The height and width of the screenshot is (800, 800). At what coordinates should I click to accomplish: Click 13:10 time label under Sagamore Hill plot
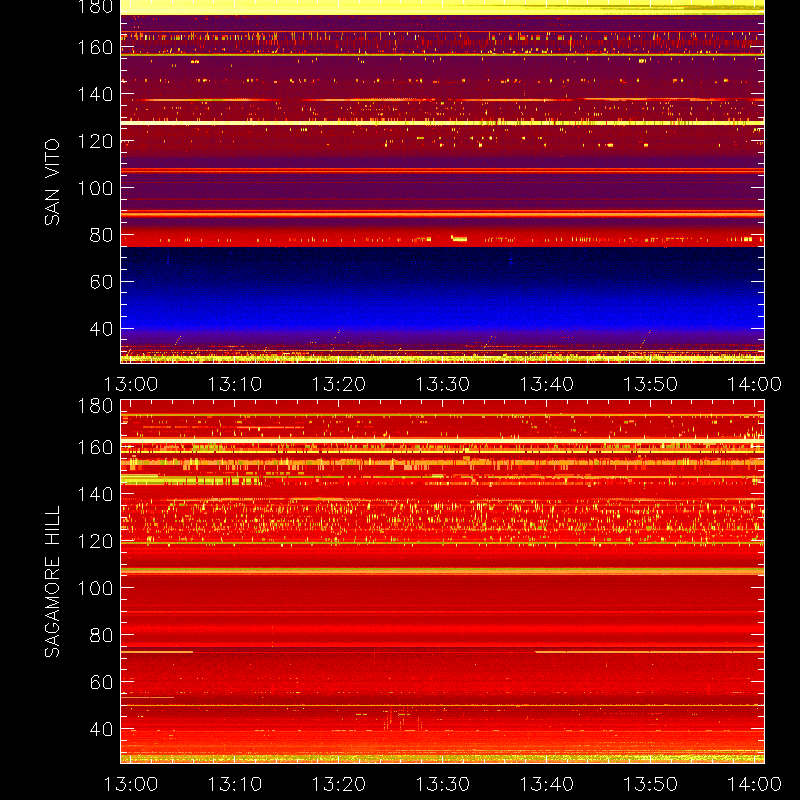pyautogui.click(x=235, y=784)
